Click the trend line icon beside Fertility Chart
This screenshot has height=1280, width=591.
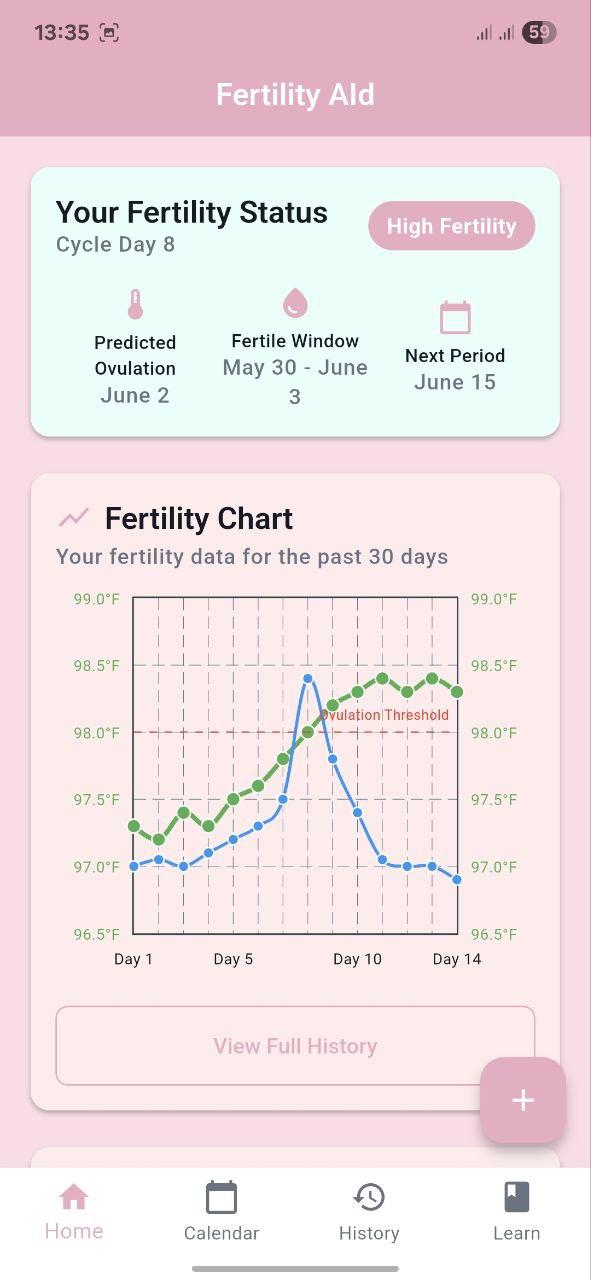[74, 518]
